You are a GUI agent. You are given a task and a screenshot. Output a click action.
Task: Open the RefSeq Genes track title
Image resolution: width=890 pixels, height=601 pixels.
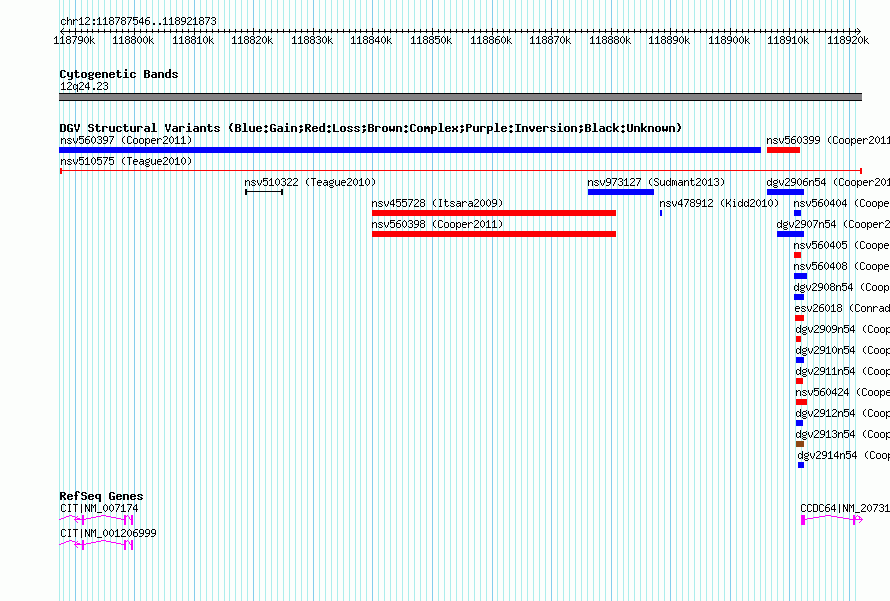point(101,496)
